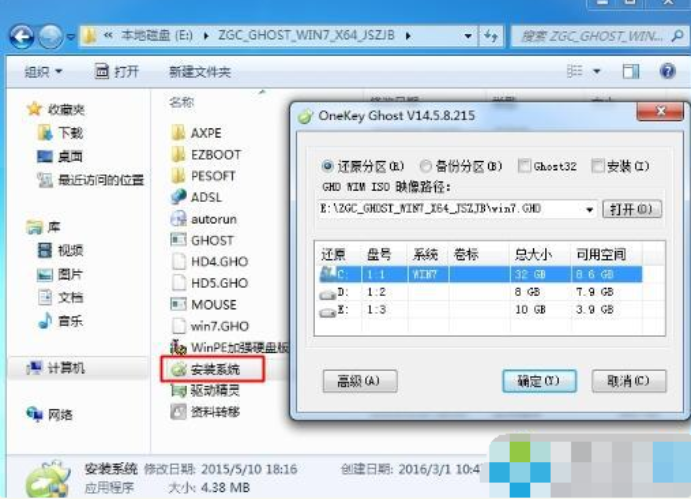Select the 资料转移 file icon
Viewport: 696px width, 503px height.
coord(178,412)
